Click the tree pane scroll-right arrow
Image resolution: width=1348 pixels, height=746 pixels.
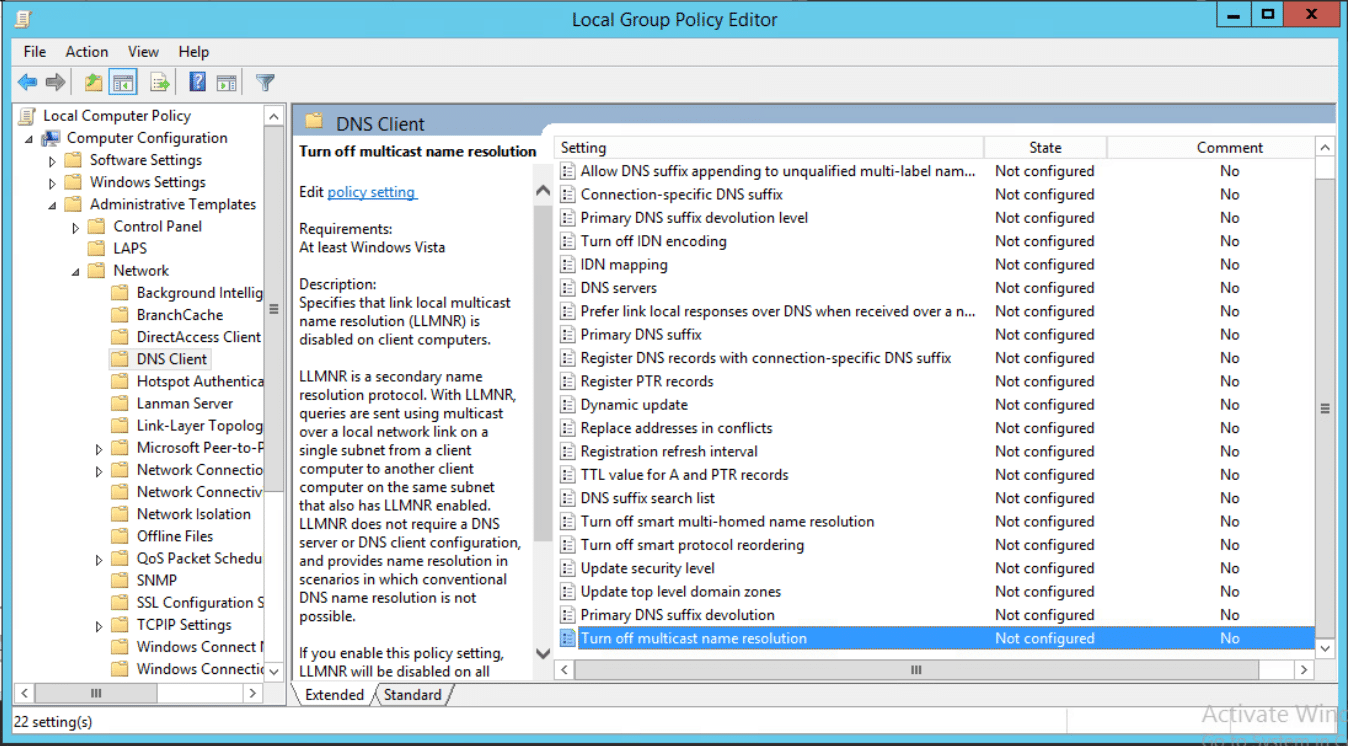point(253,692)
